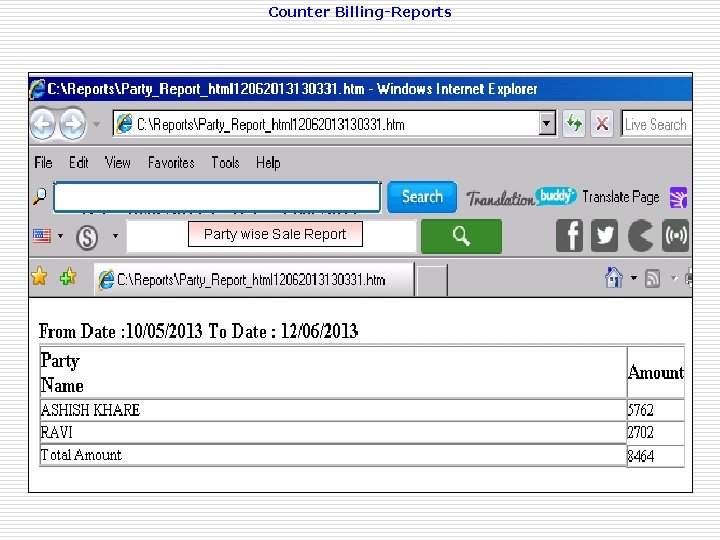Viewport: 720px width, 540px height.
Task: Select the Party_Report tab
Action: point(254,280)
